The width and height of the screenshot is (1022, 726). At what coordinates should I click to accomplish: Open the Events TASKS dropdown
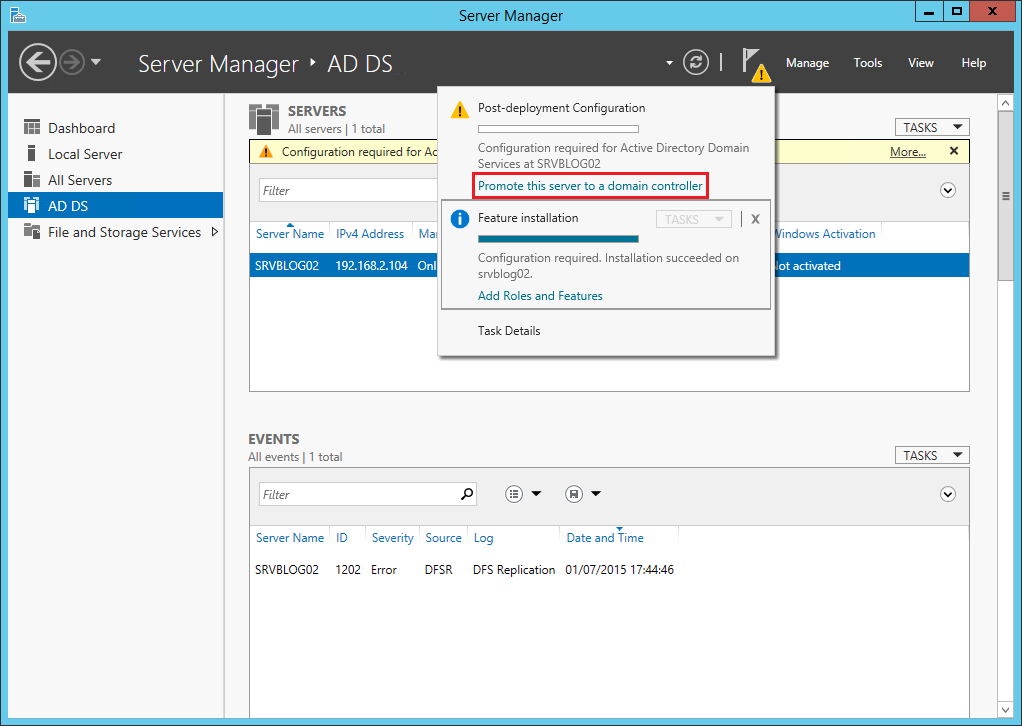click(932, 455)
